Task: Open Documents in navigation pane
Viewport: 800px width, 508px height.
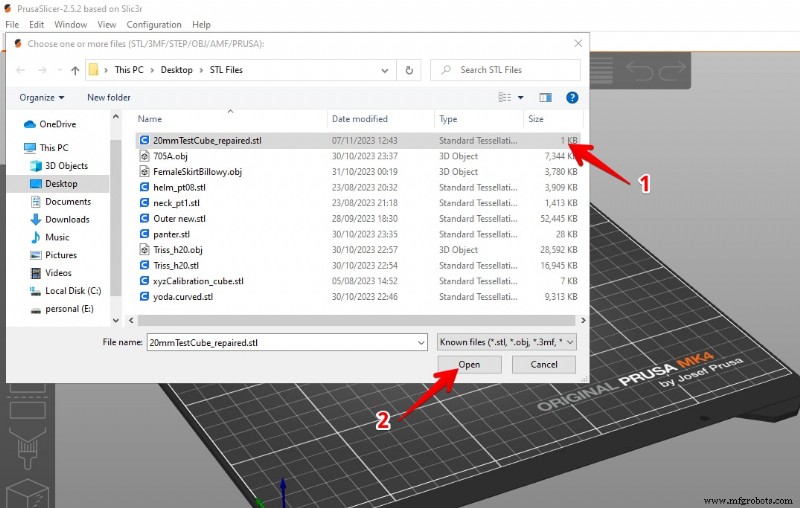Action: point(61,201)
